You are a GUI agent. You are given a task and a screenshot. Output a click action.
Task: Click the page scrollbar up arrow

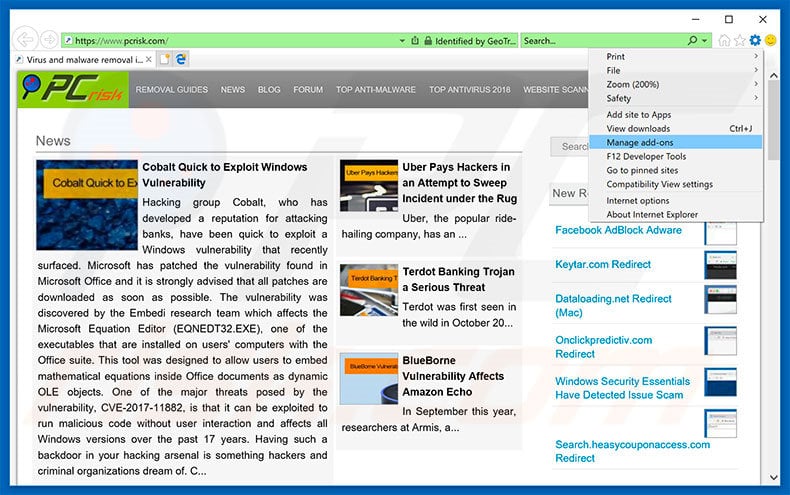pyautogui.click(x=773, y=76)
